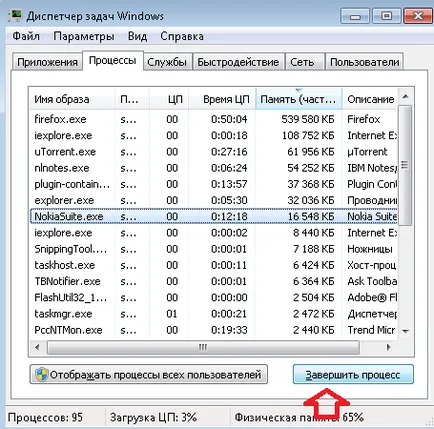This screenshot has width=434, height=429.
Task: Click the horizontal scrollbar right arrow
Action: [389, 347]
